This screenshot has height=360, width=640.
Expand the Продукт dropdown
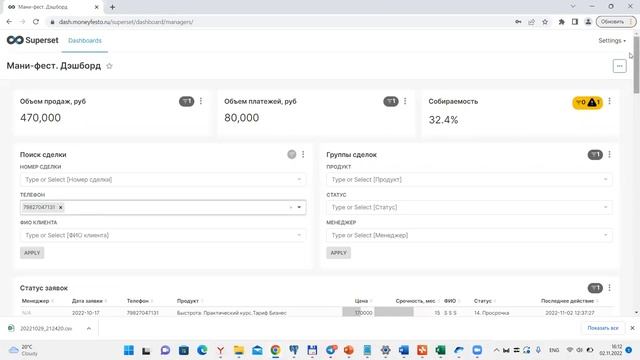tap(605, 180)
